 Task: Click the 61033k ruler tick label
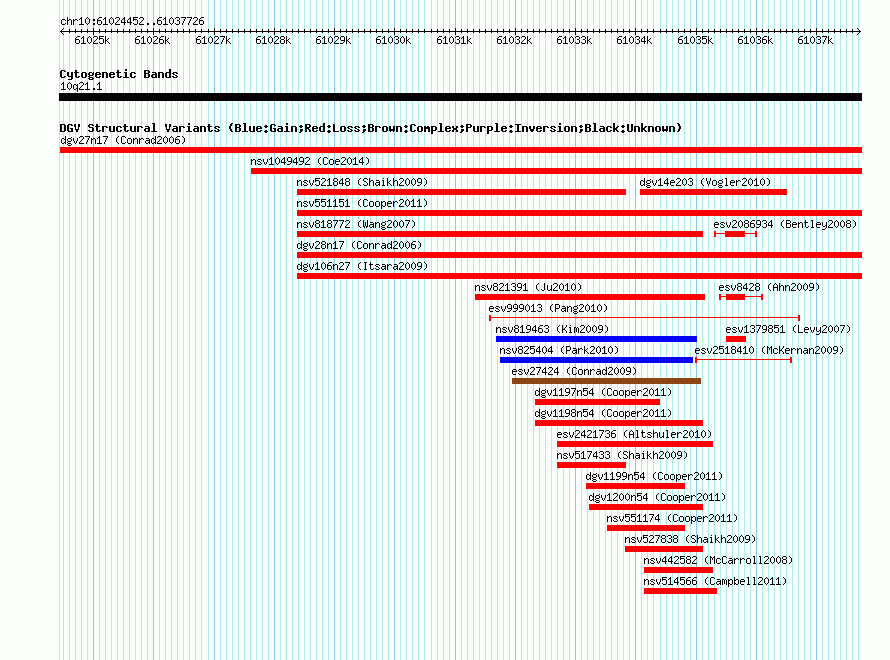click(574, 40)
